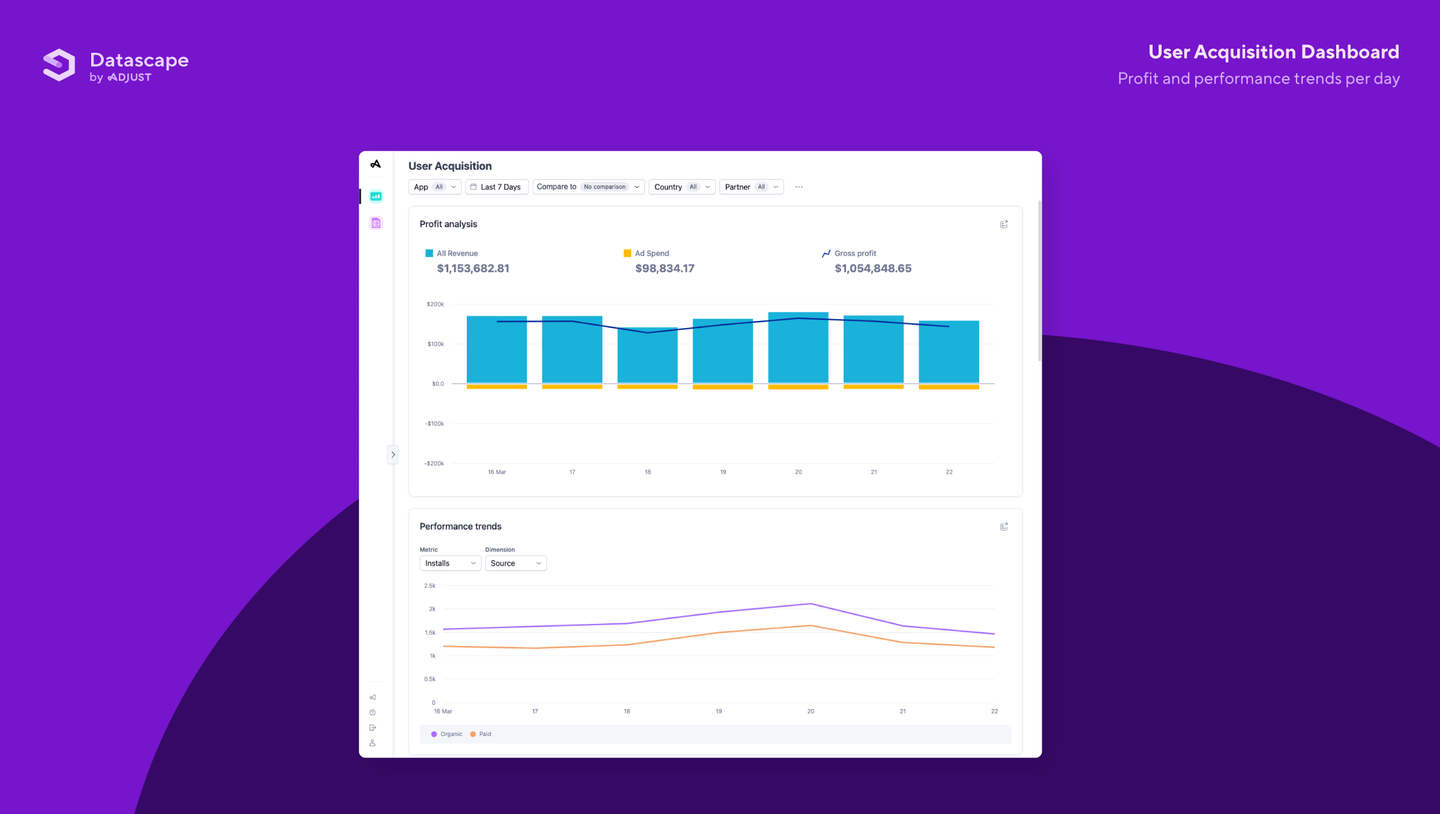This screenshot has height=814, width=1440.
Task: Click the ellipsis for more filters
Action: (x=799, y=187)
